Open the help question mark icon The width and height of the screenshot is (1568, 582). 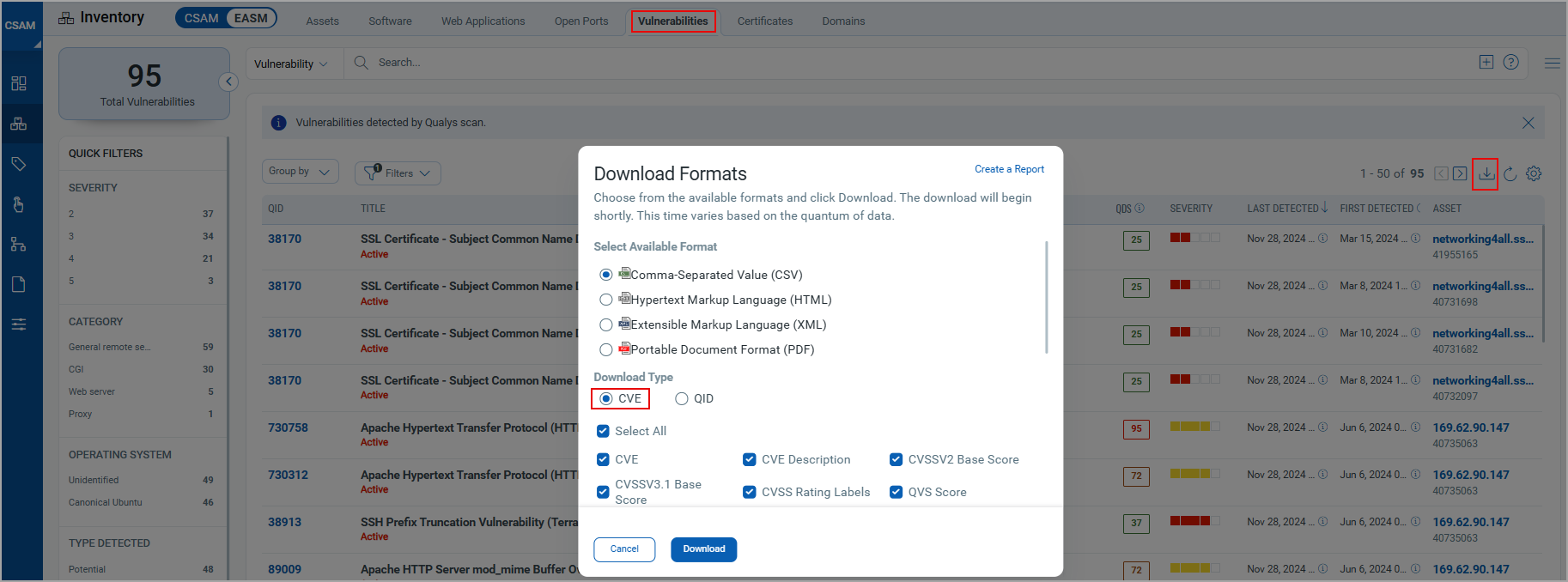pyautogui.click(x=1511, y=62)
